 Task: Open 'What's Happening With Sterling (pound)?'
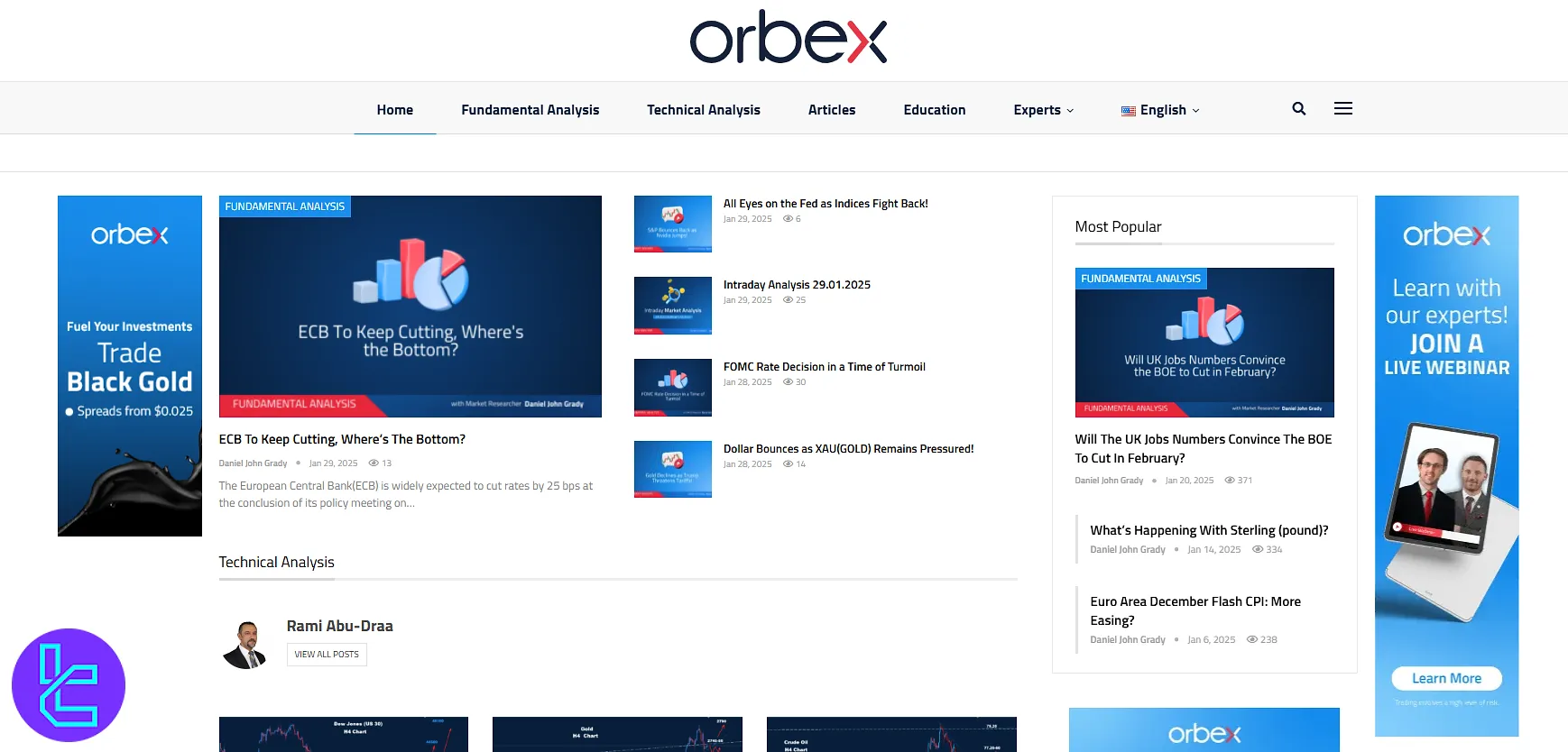[1209, 530]
